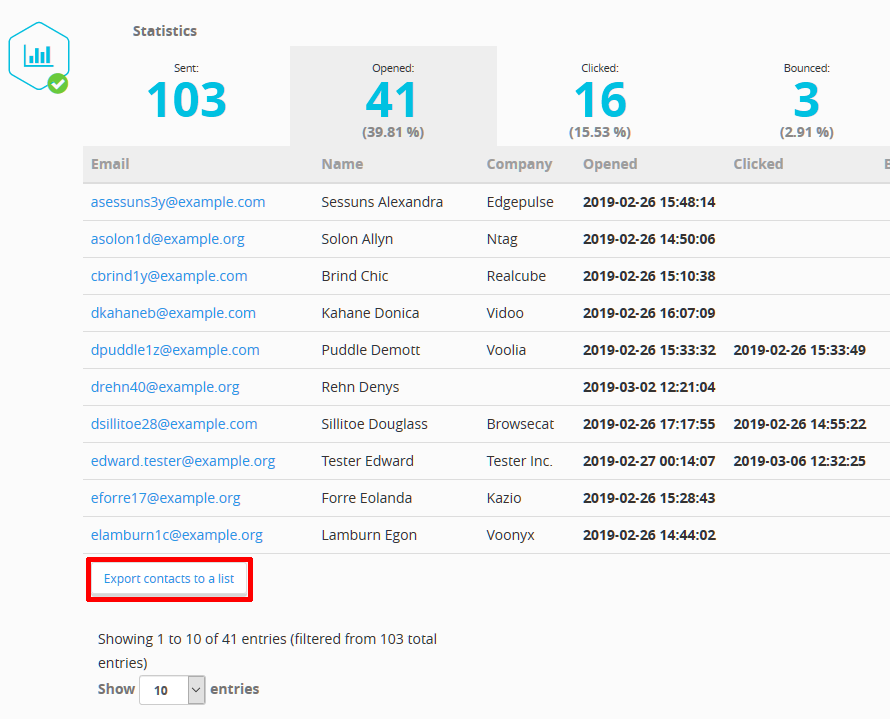This screenshot has height=719, width=890.
Task: Click the elamburn1c@example.org link
Action: tap(176, 534)
